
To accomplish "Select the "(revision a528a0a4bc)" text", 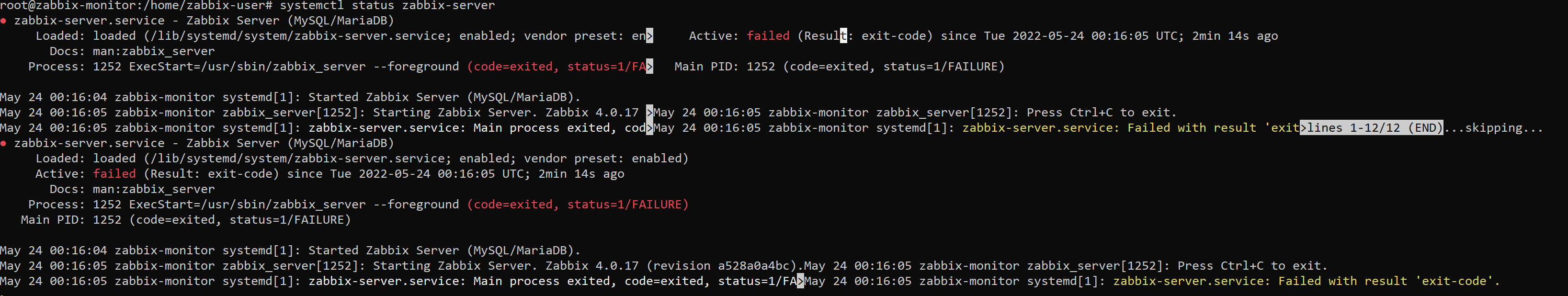I will [724, 265].
